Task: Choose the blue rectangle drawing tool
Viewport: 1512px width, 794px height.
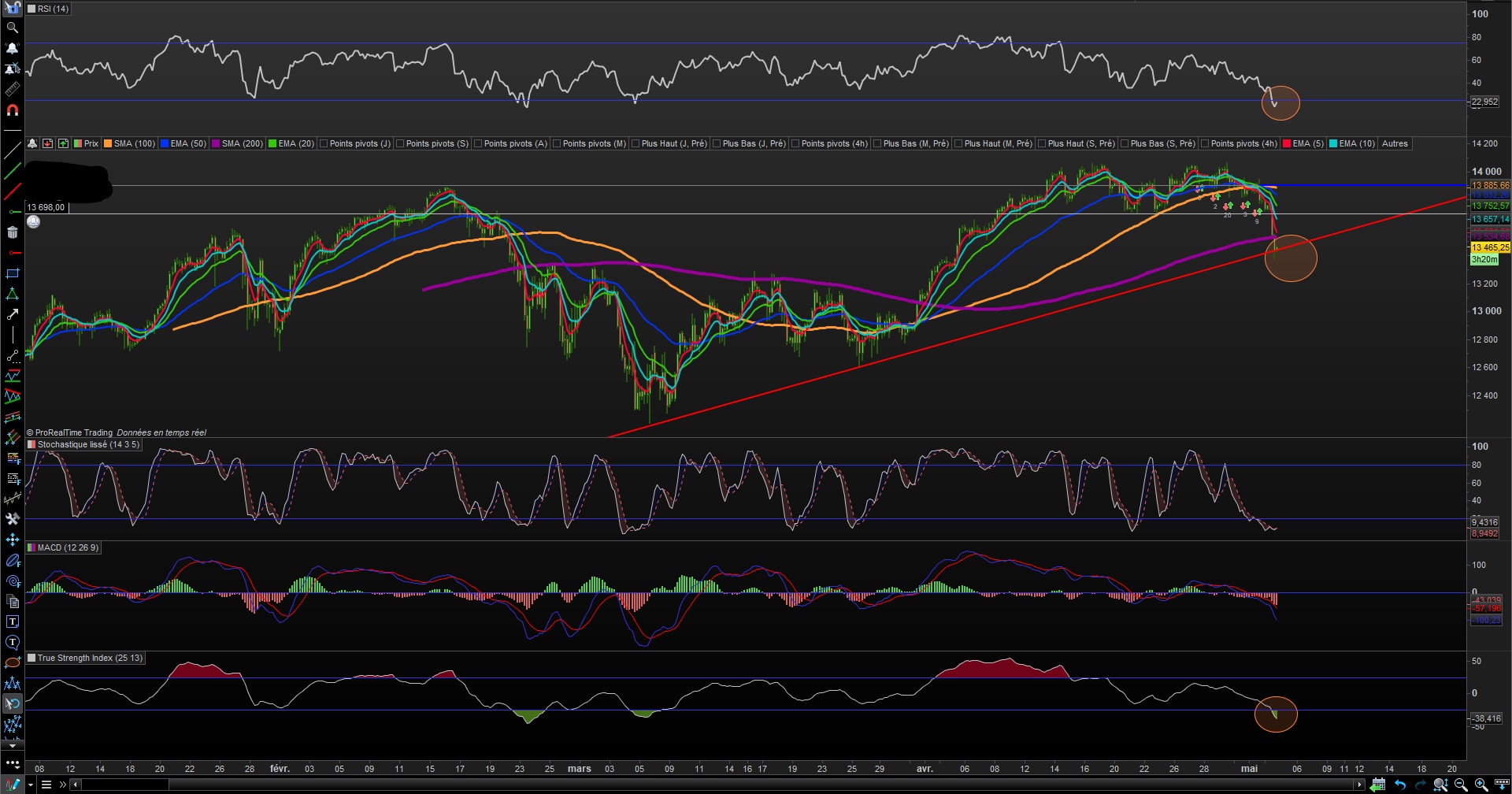Action: [12, 273]
